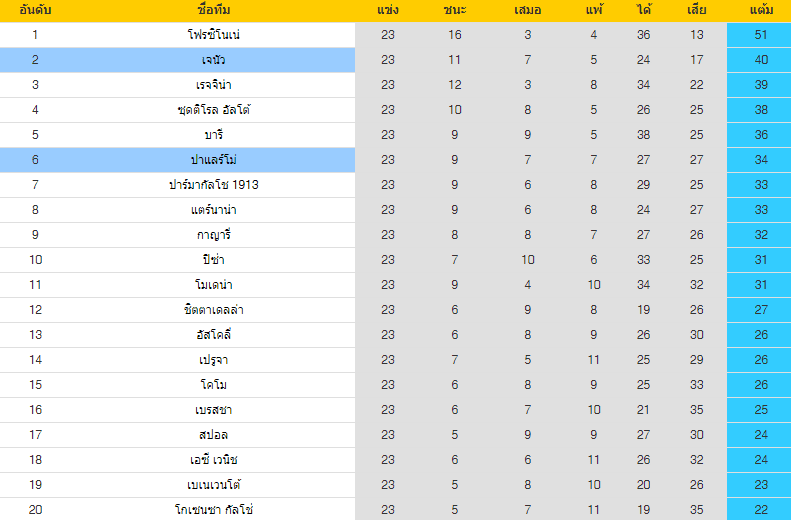Screen dimensions: 791x520
Task: Click the ชื่อทีม column header
Action: click(214, 10)
